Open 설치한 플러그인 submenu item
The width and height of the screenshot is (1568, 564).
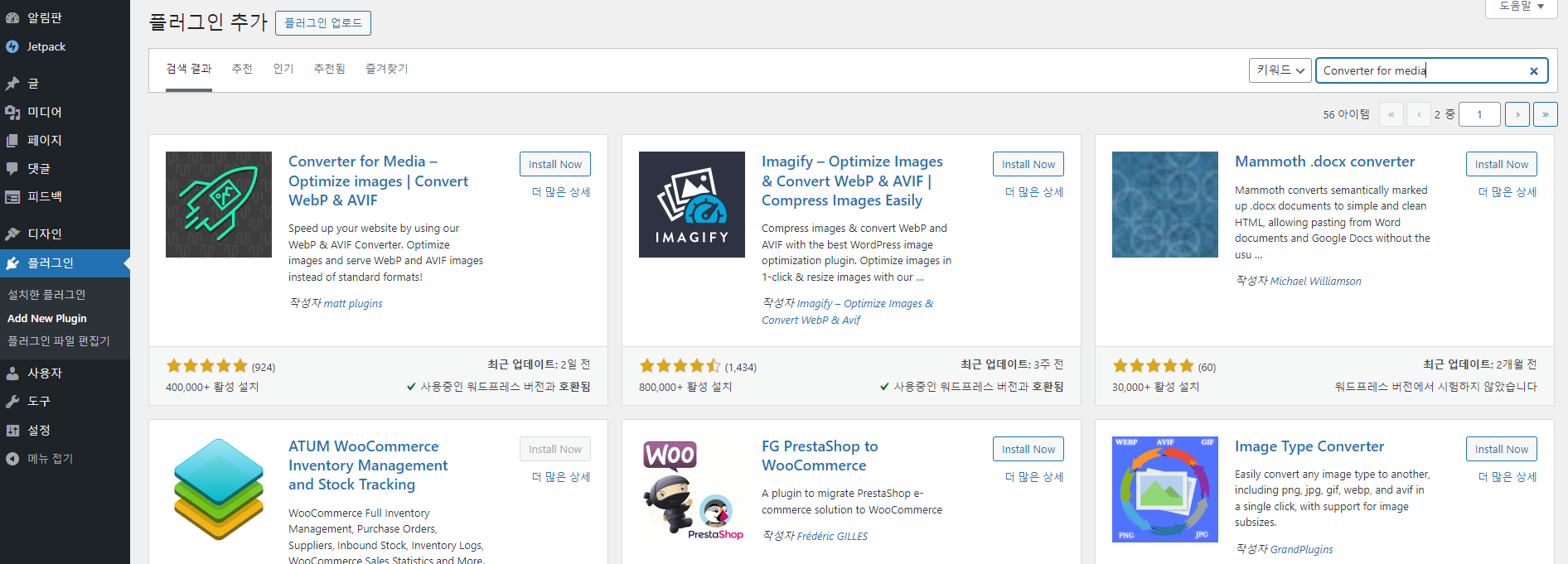(x=46, y=295)
